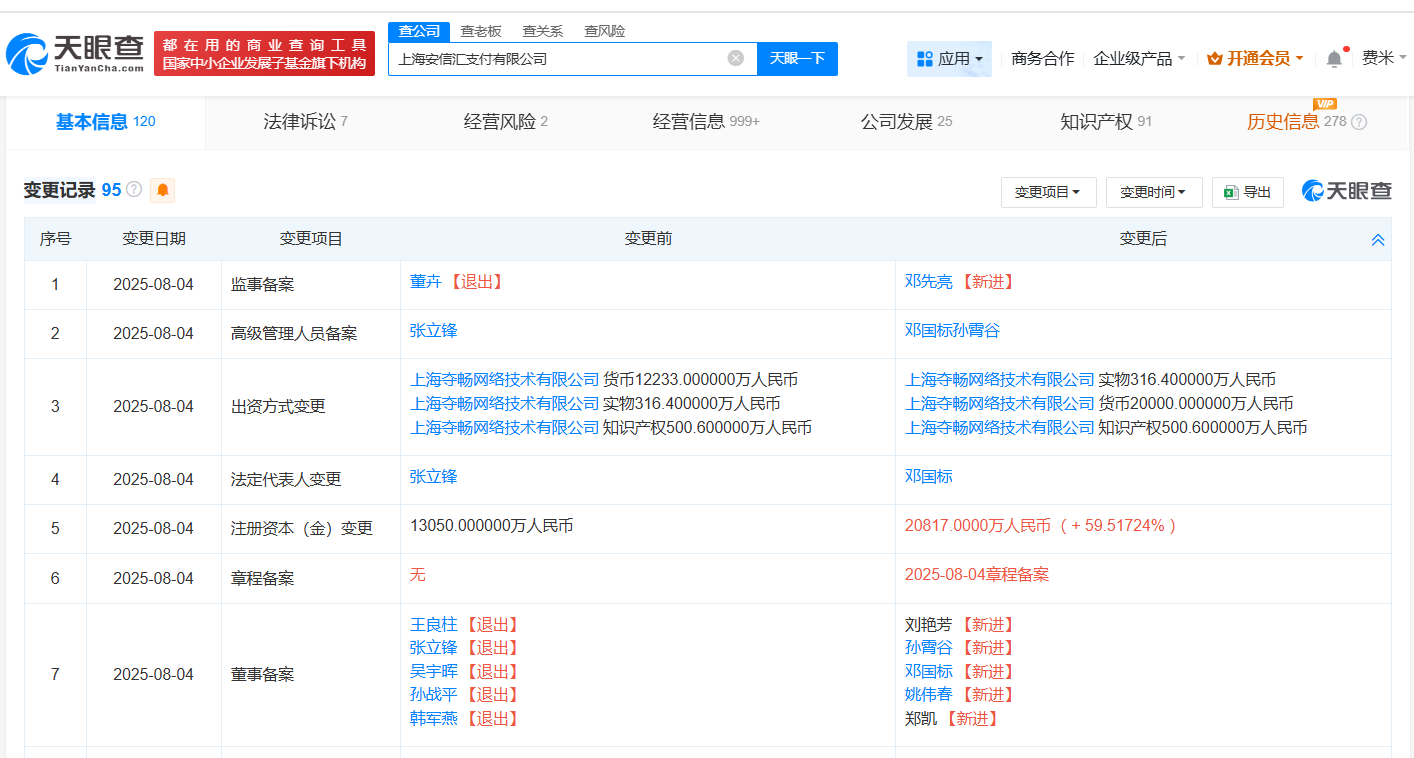Switch to the 查关系 search tab
The height and width of the screenshot is (758, 1414).
[543, 31]
